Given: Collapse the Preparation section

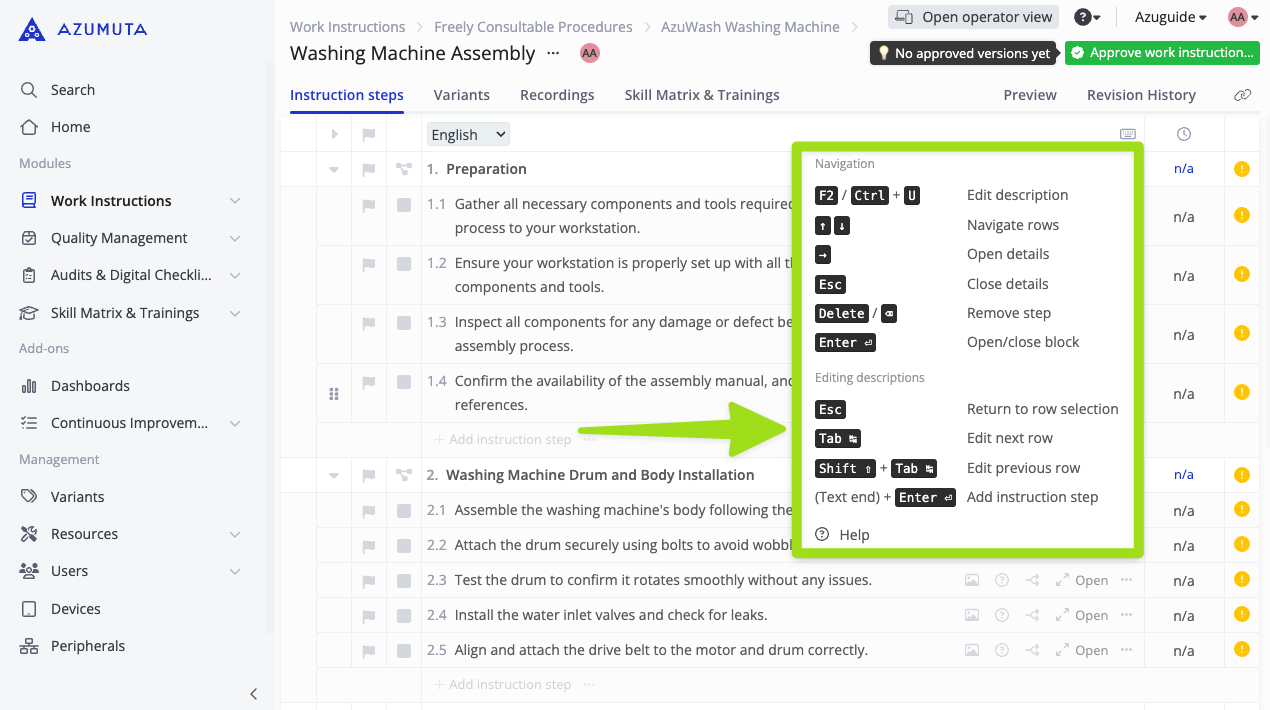Looking at the screenshot, I should pos(334,169).
